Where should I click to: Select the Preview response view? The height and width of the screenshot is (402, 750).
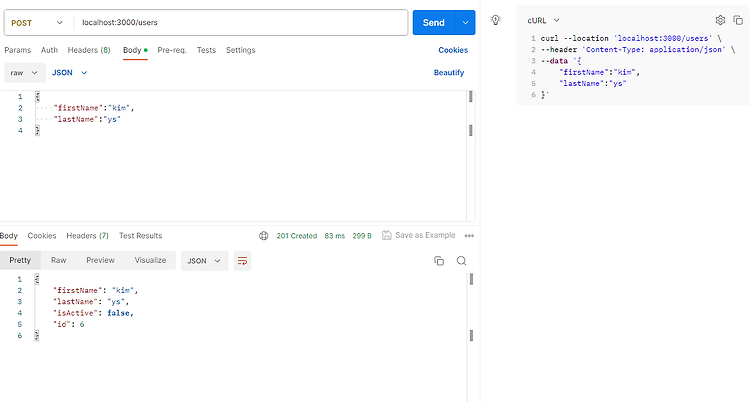point(100,260)
